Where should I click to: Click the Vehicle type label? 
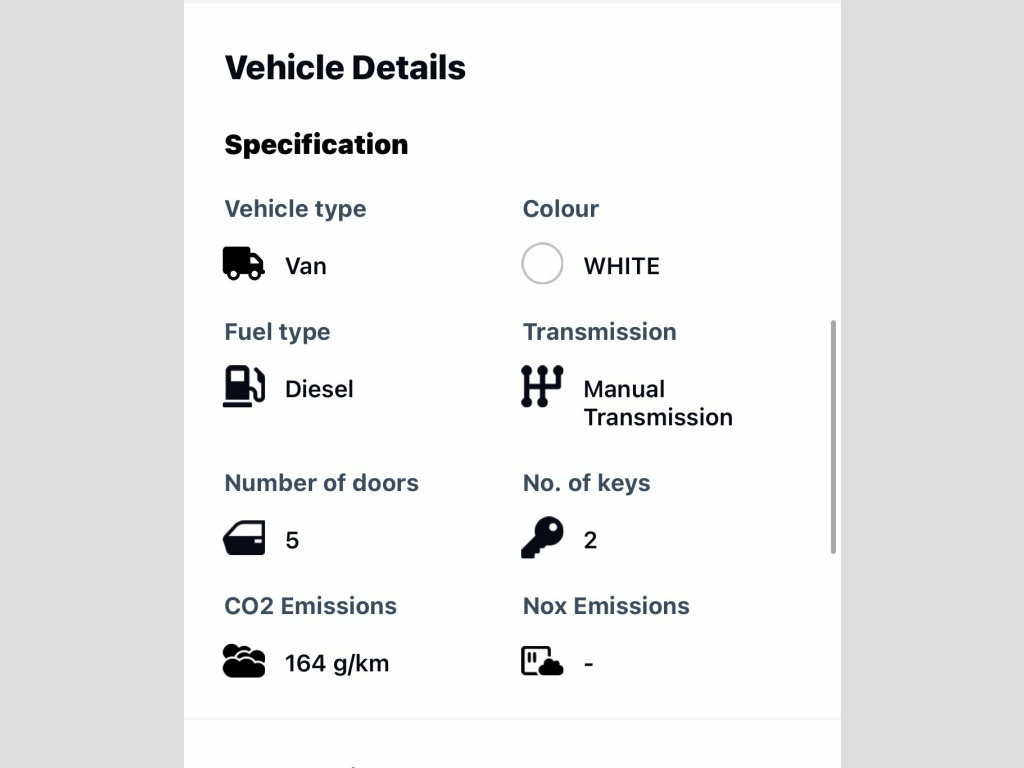click(295, 209)
